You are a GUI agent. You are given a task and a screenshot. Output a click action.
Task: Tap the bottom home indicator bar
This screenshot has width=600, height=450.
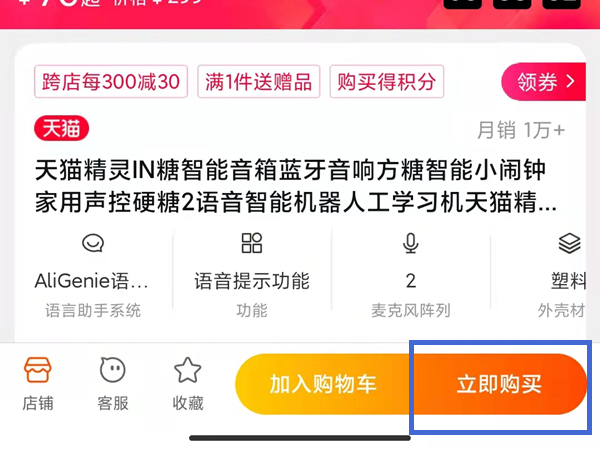pyautogui.click(x=300, y=438)
